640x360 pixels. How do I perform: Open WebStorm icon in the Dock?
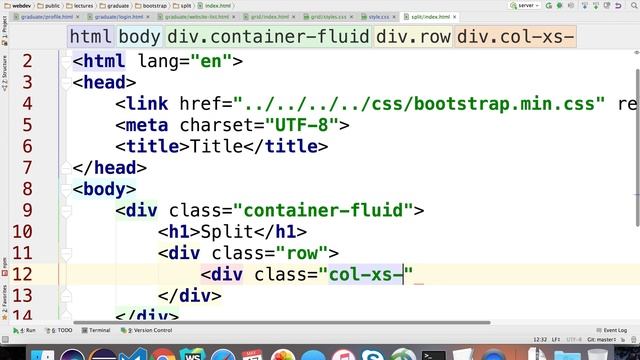click(x=193, y=354)
